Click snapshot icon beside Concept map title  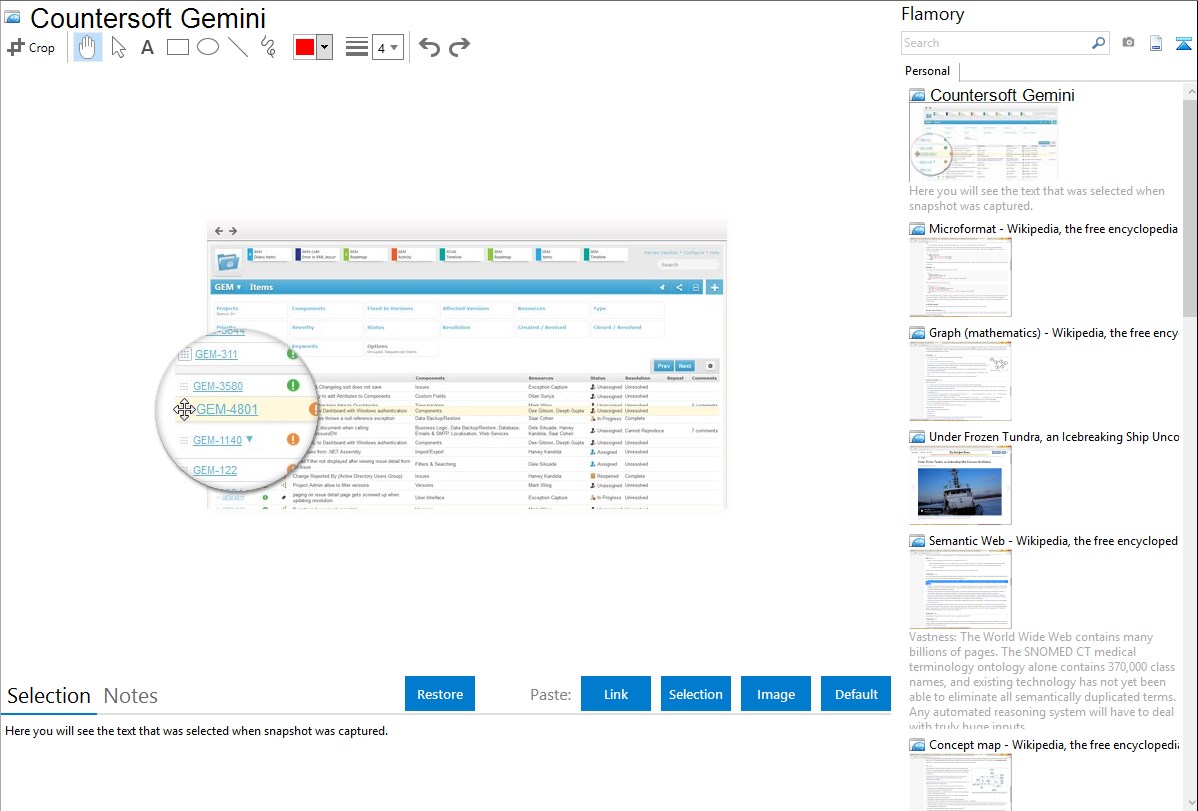click(917, 744)
